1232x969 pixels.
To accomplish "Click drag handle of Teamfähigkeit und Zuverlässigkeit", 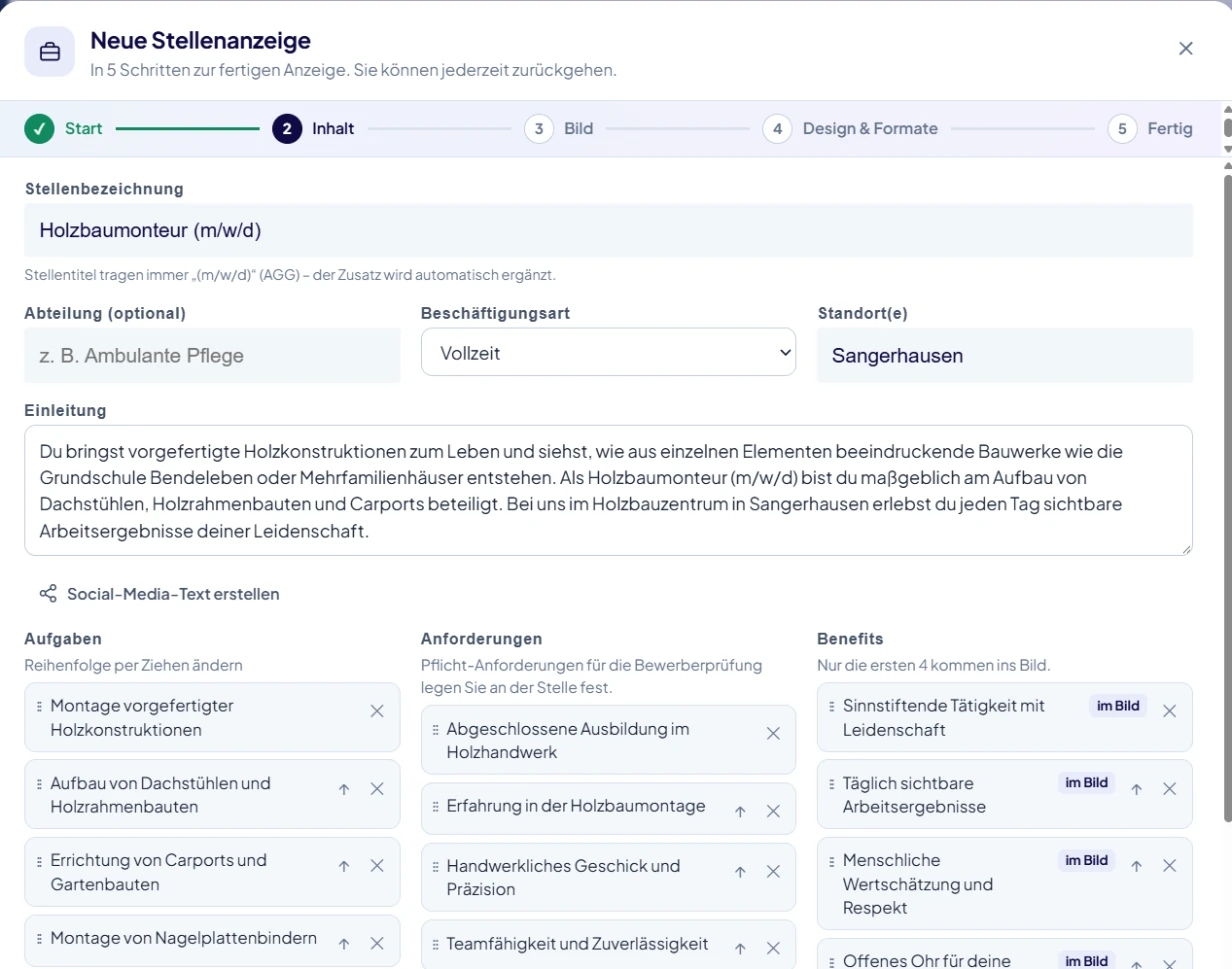I will (435, 943).
